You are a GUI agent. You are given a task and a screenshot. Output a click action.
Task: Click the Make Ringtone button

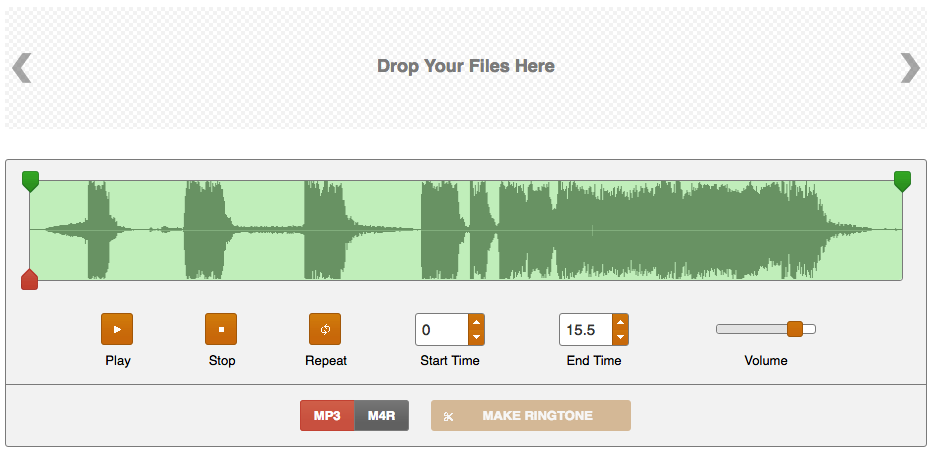[x=531, y=416]
